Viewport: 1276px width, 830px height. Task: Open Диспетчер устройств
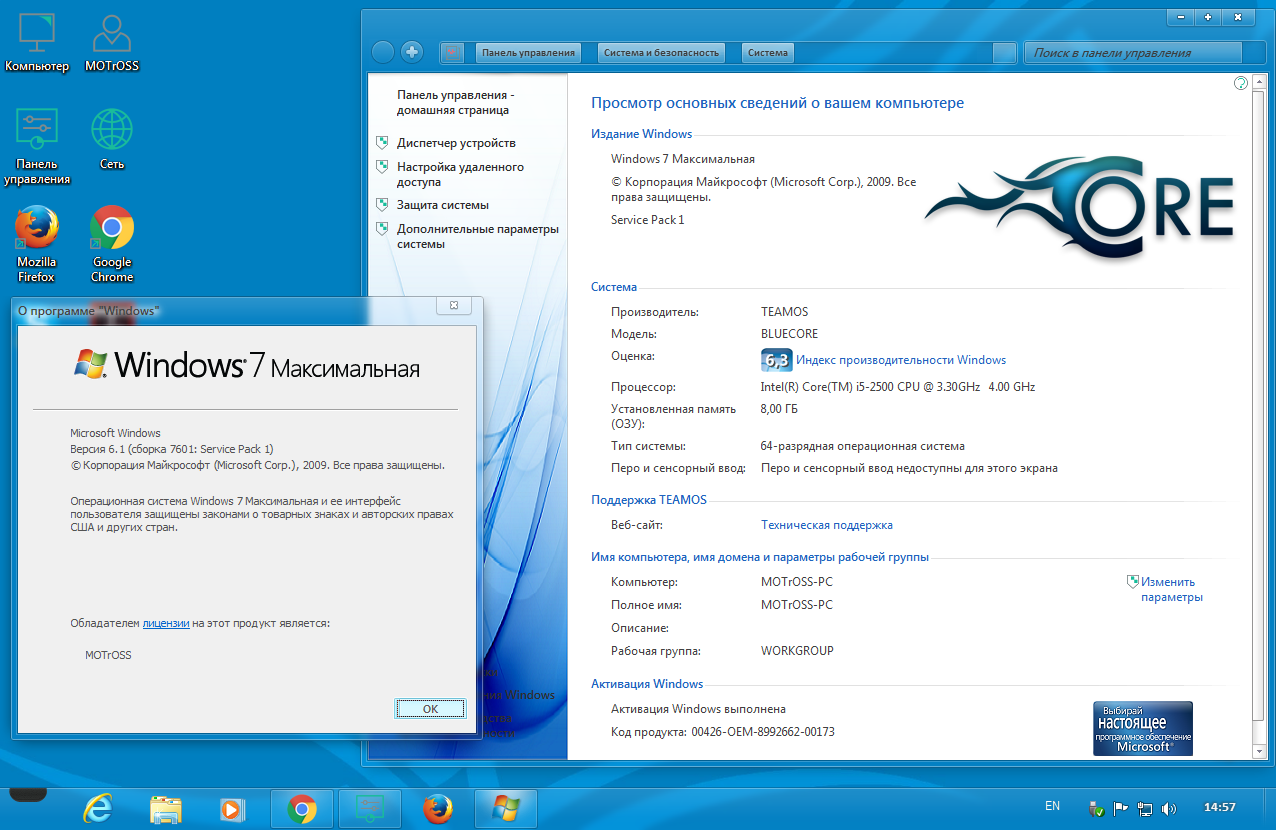pyautogui.click(x=456, y=143)
